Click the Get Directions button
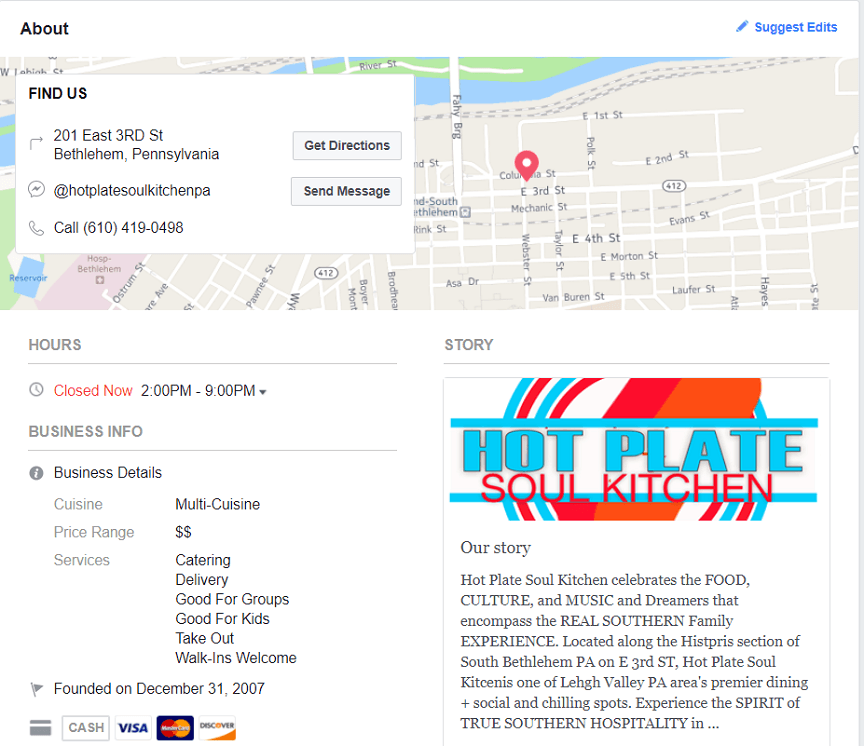864x746 pixels. (x=347, y=145)
